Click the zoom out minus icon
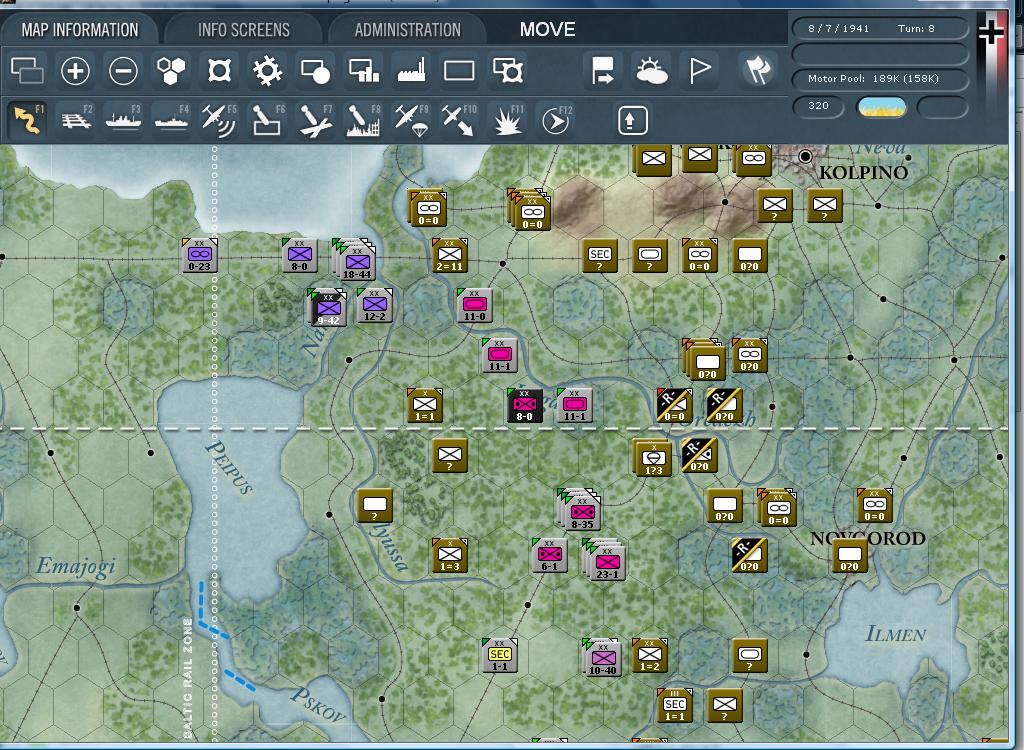1024x750 pixels. (123, 71)
